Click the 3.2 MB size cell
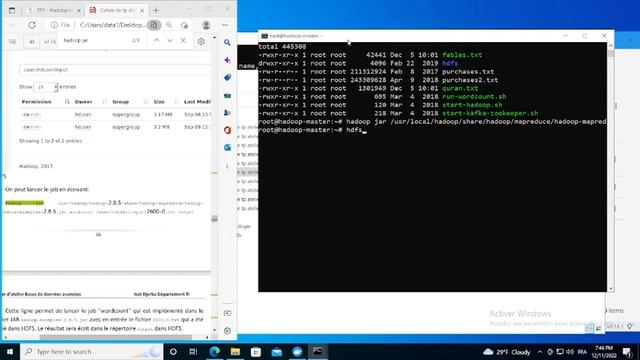This screenshot has height=360, width=640. point(162,127)
